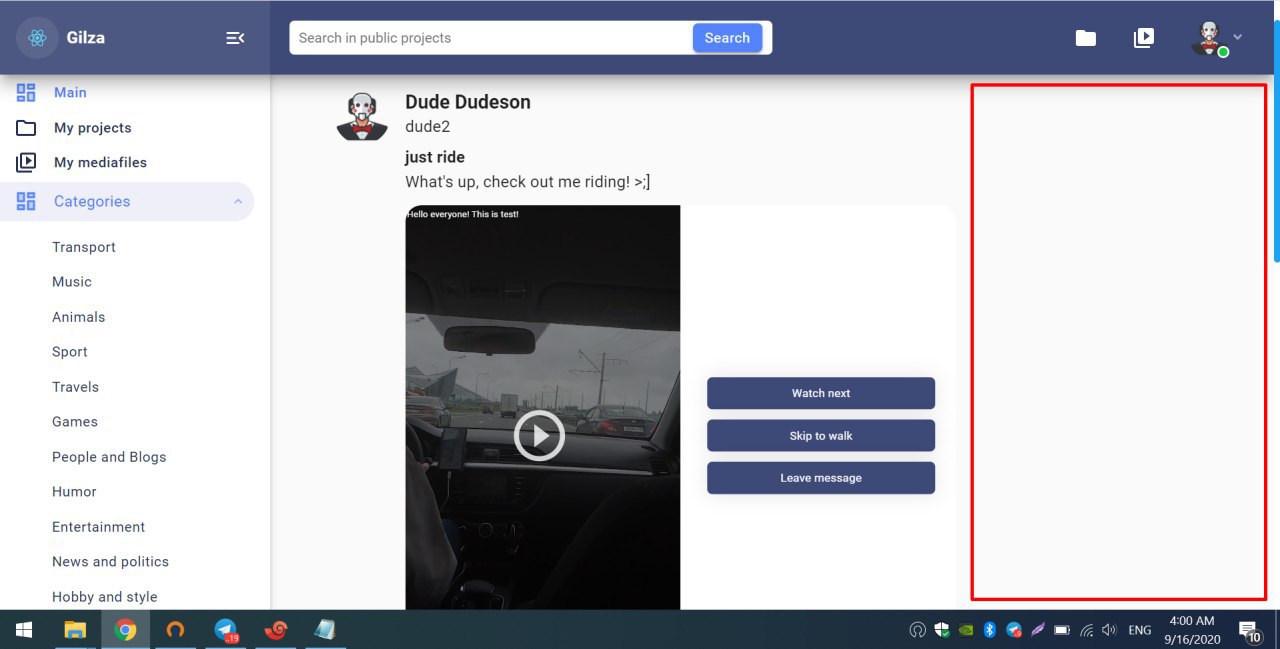Click the Gilza atom logo

tap(37, 38)
